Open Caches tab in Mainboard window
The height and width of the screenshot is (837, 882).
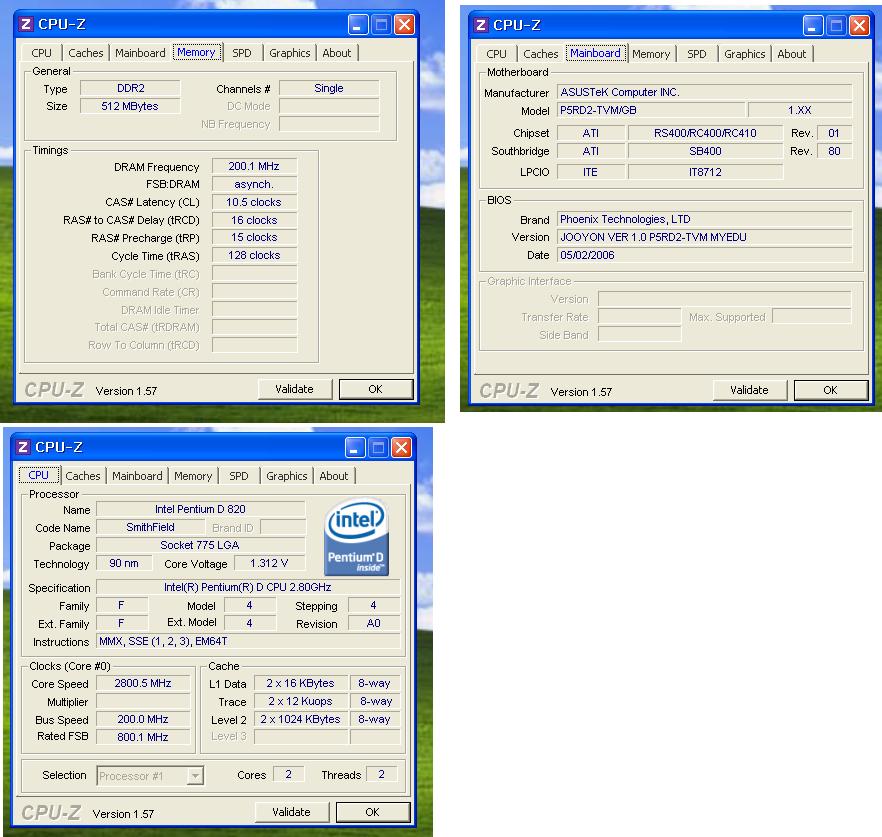point(541,54)
